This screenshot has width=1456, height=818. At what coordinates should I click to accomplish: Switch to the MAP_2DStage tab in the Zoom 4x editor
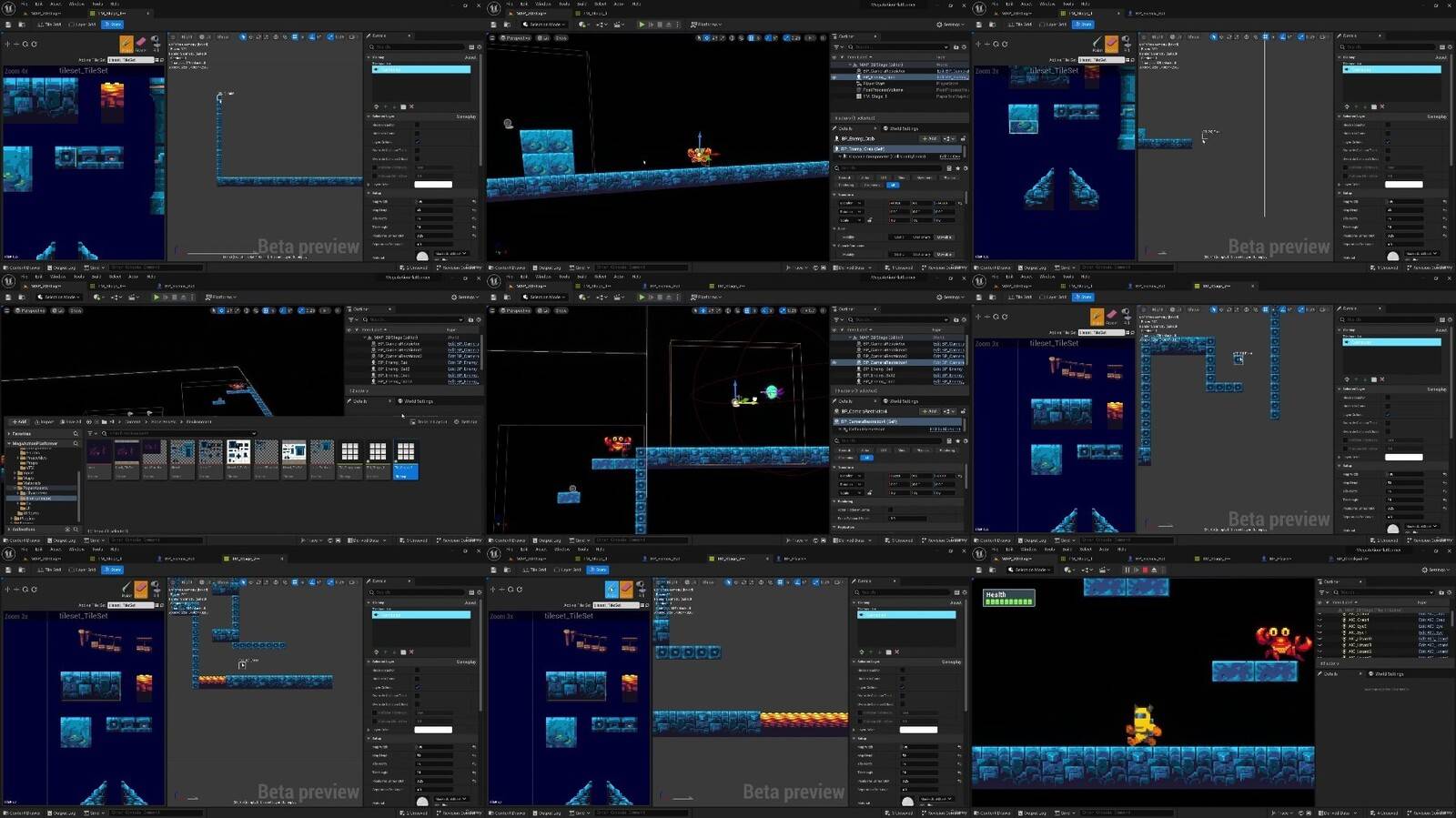(45, 14)
